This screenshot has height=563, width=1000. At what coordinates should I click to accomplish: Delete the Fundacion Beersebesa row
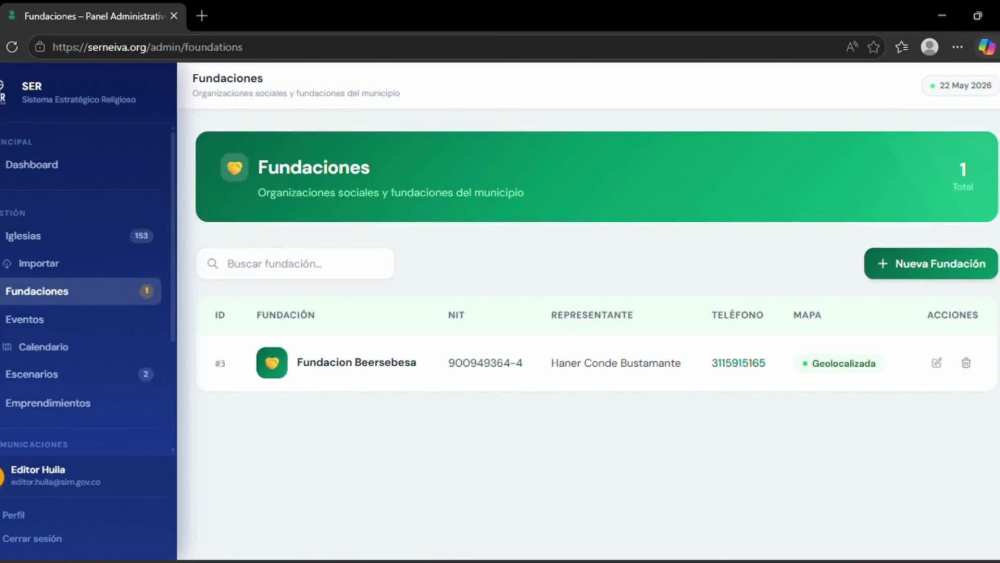click(966, 363)
